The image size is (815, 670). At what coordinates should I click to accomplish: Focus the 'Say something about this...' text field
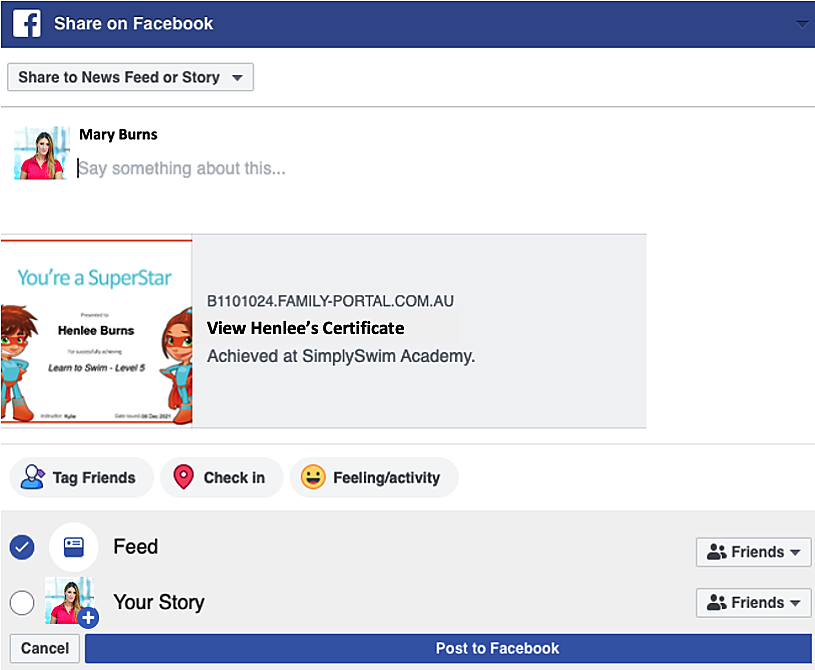click(182, 168)
